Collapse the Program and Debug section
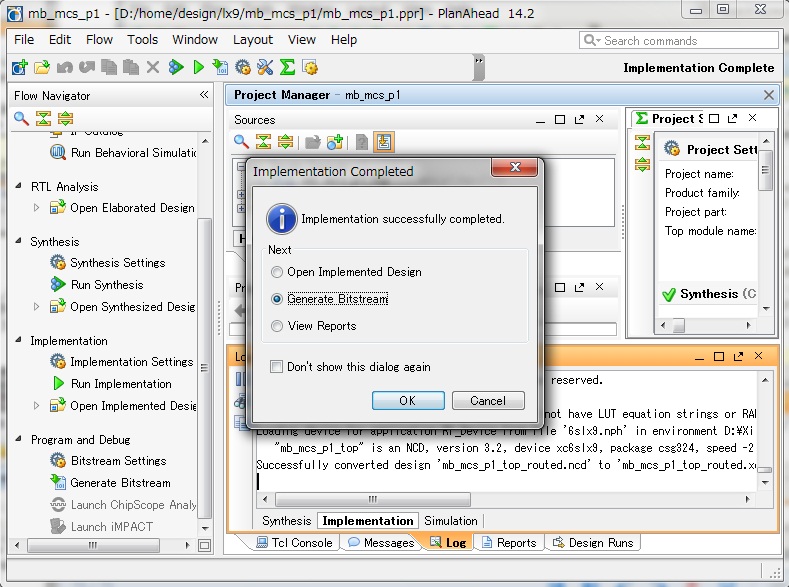Screen dimensions: 789x587 coord(19,439)
